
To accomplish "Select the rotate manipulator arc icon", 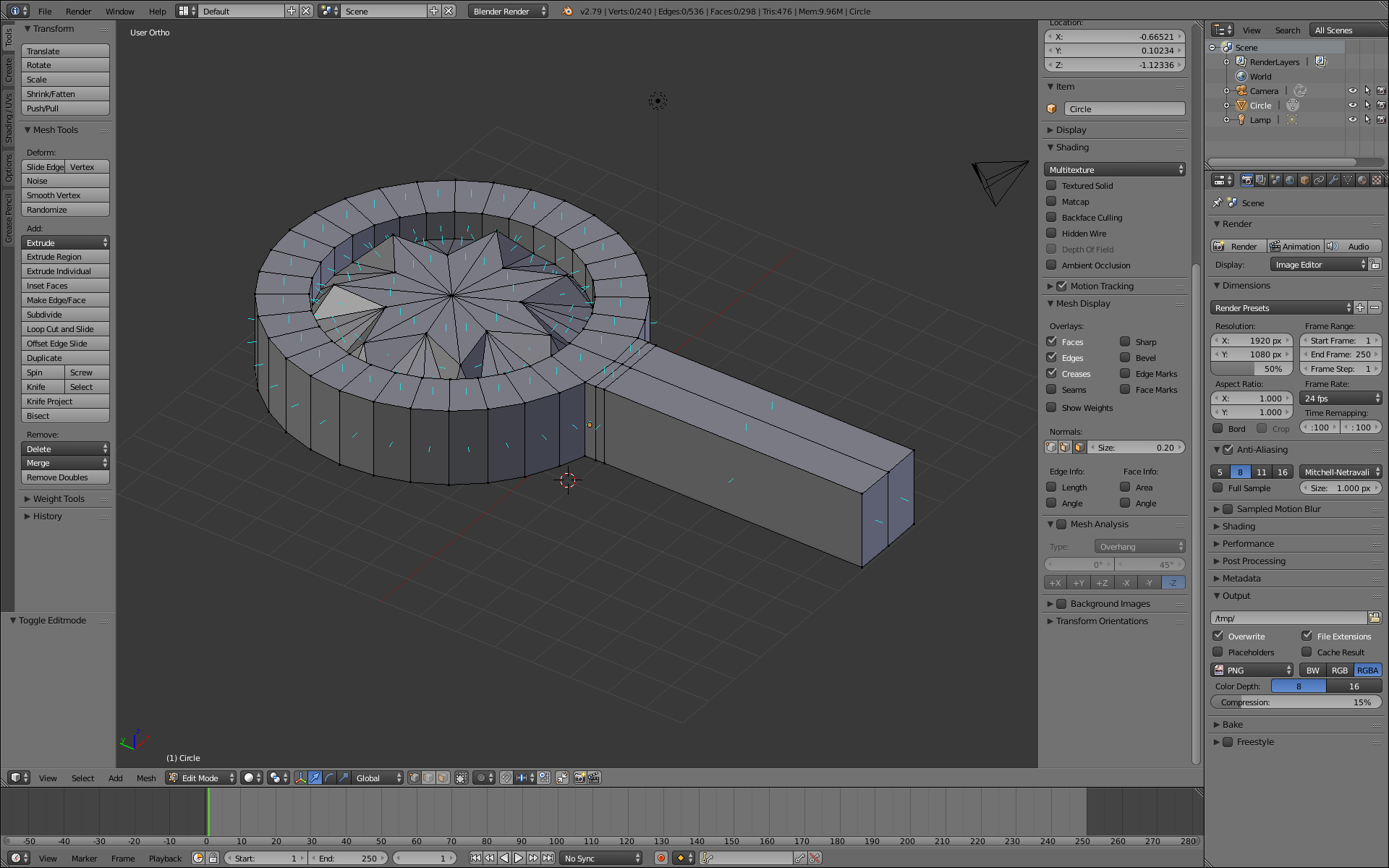I will (329, 778).
